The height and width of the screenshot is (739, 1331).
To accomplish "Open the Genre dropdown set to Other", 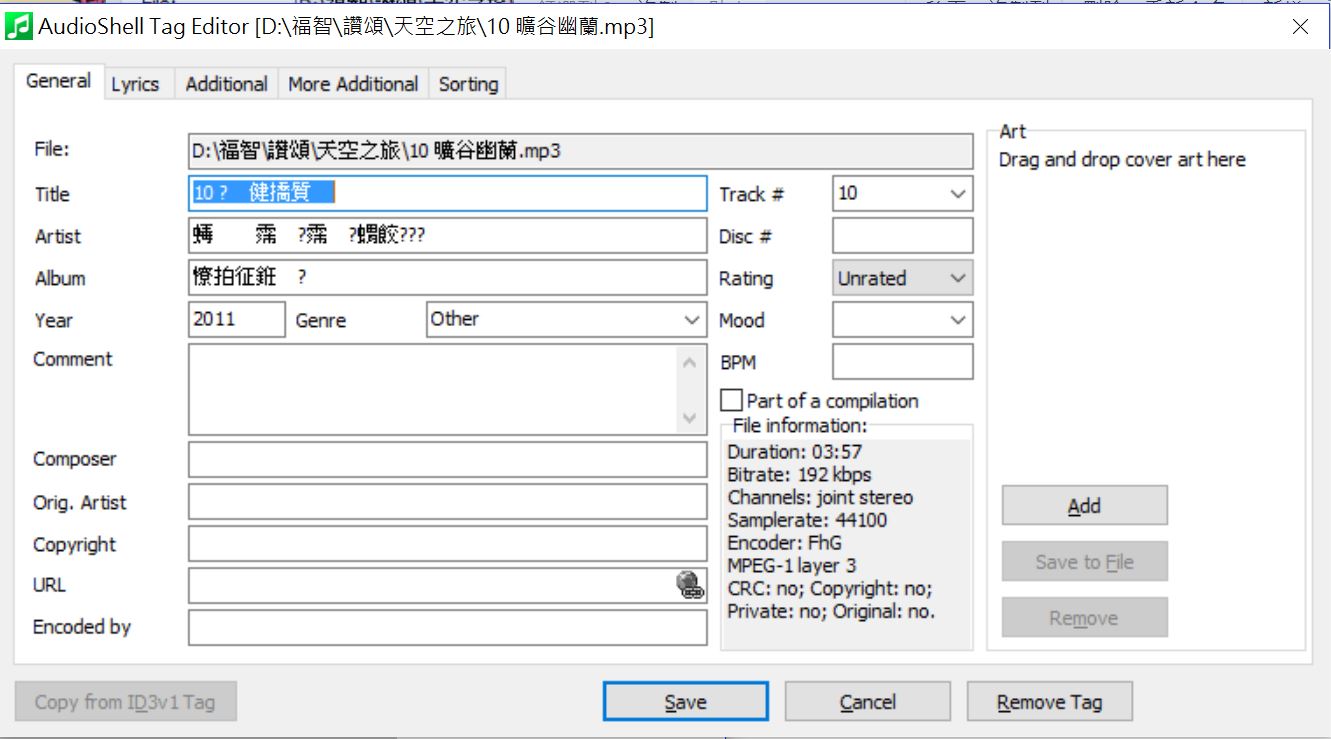I will (567, 320).
